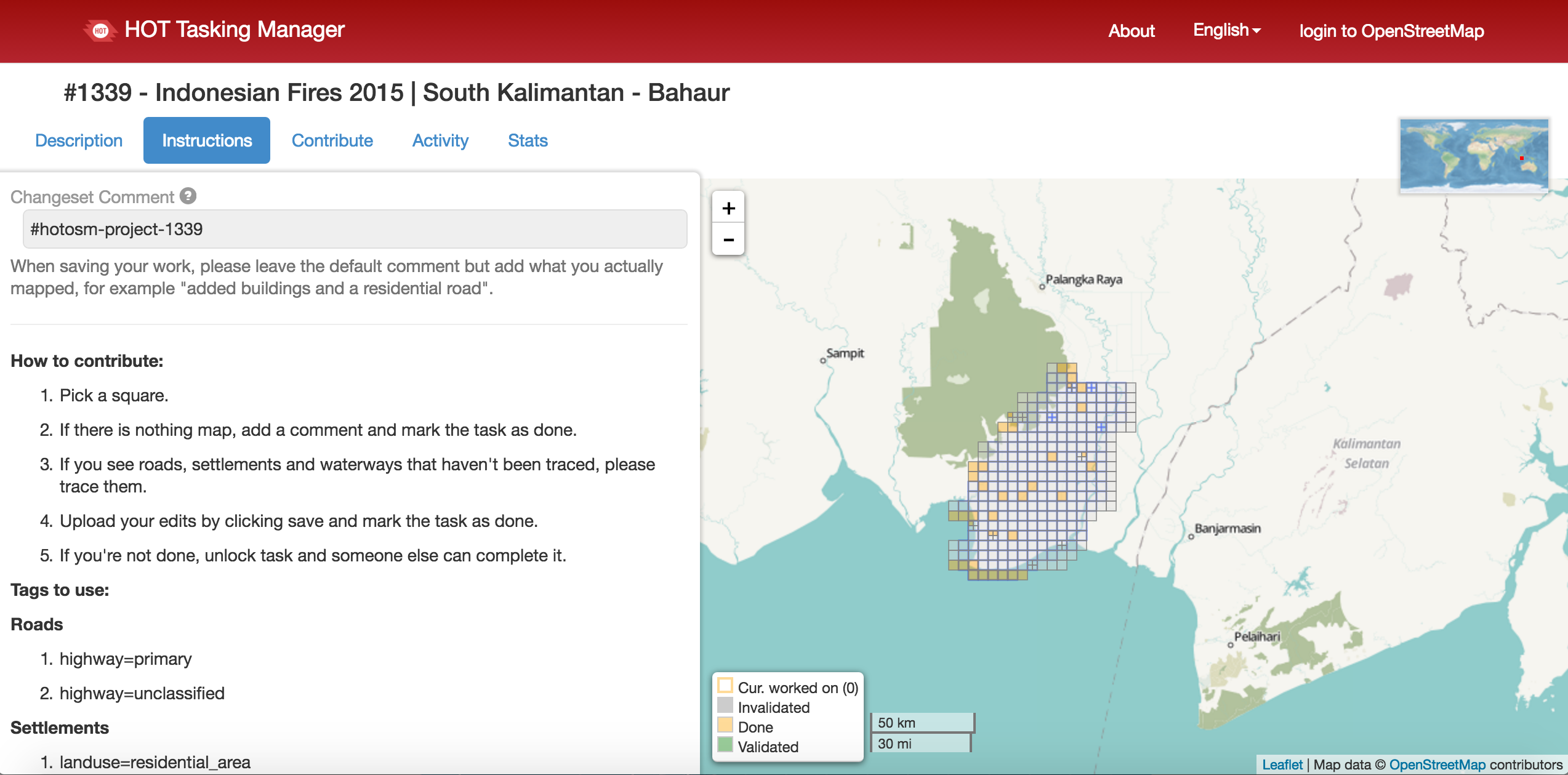Image resolution: width=1568 pixels, height=775 pixels.
Task: Click the red location marker on minimap
Action: pyautogui.click(x=1522, y=158)
